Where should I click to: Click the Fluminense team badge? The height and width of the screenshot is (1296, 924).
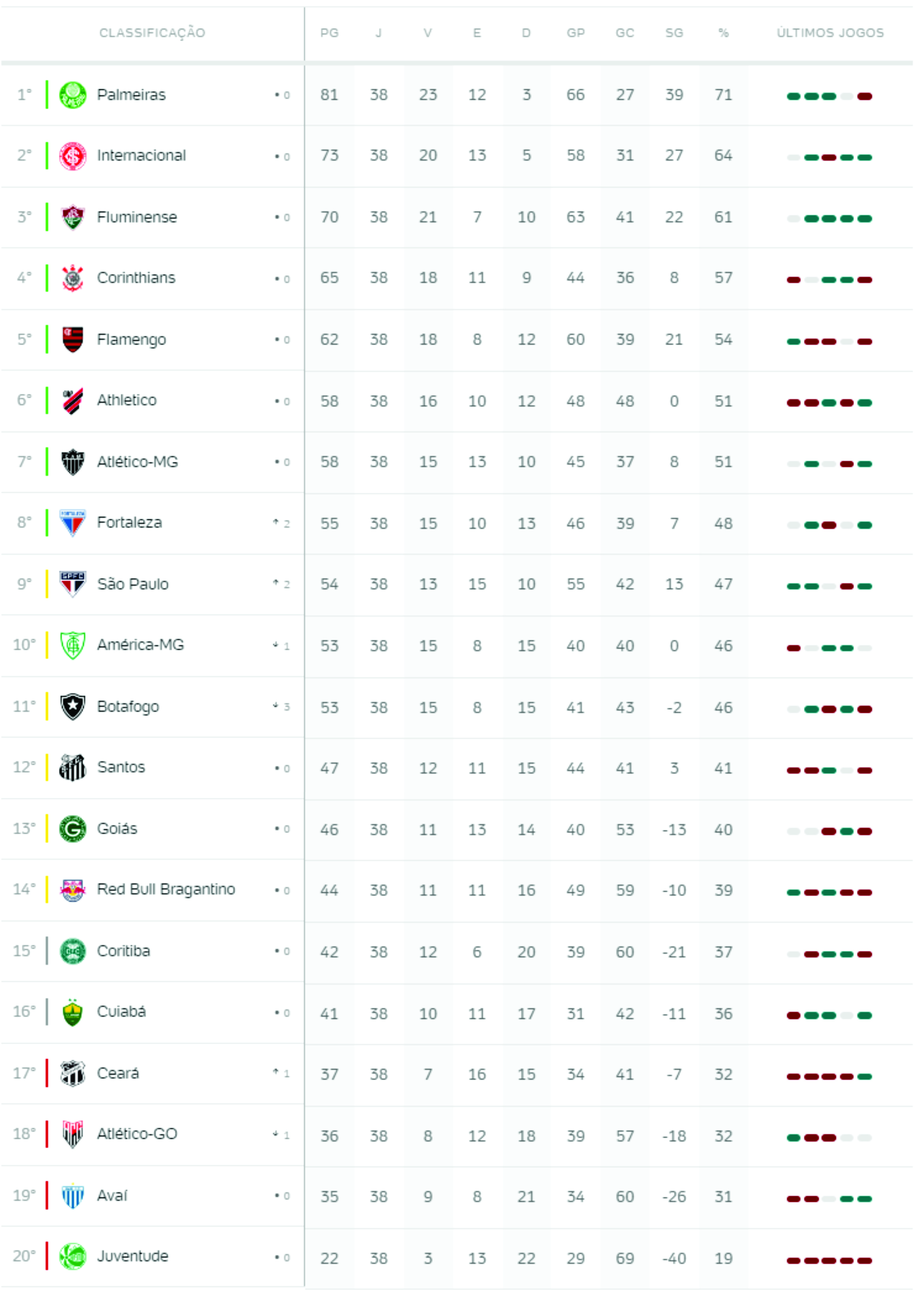click(73, 217)
